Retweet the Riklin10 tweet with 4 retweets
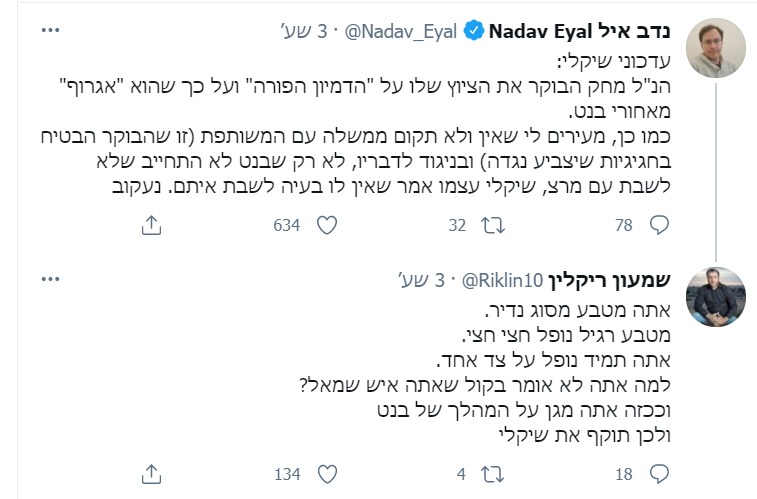The width and height of the screenshot is (757, 499). pyautogui.click(x=487, y=473)
